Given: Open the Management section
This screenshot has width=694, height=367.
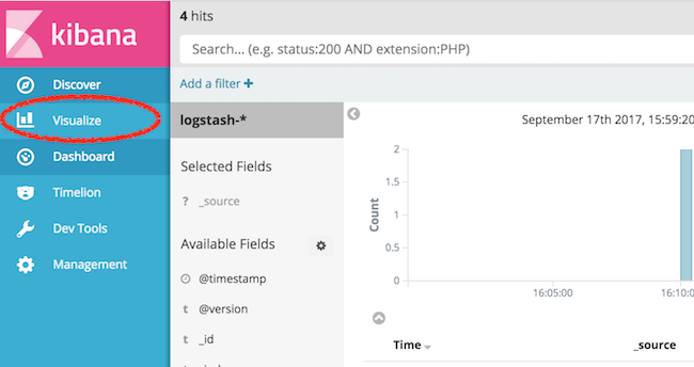Looking at the screenshot, I should point(85,265).
